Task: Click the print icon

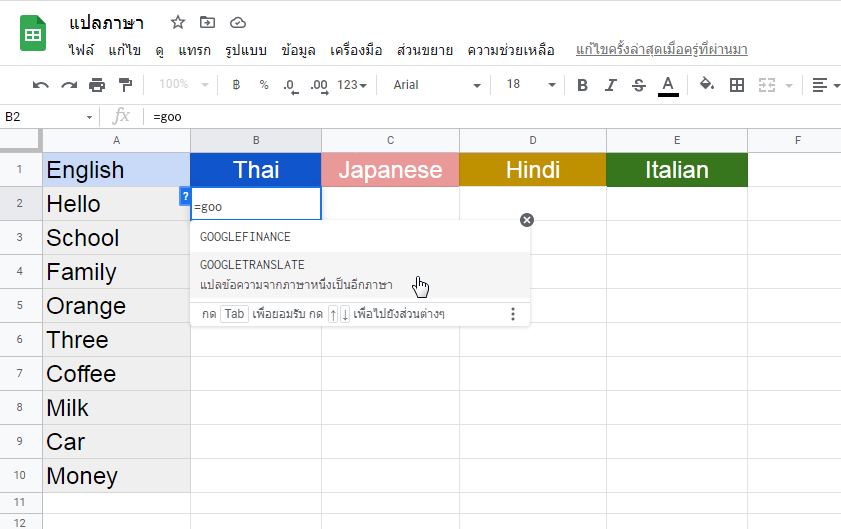Action: pyautogui.click(x=97, y=85)
